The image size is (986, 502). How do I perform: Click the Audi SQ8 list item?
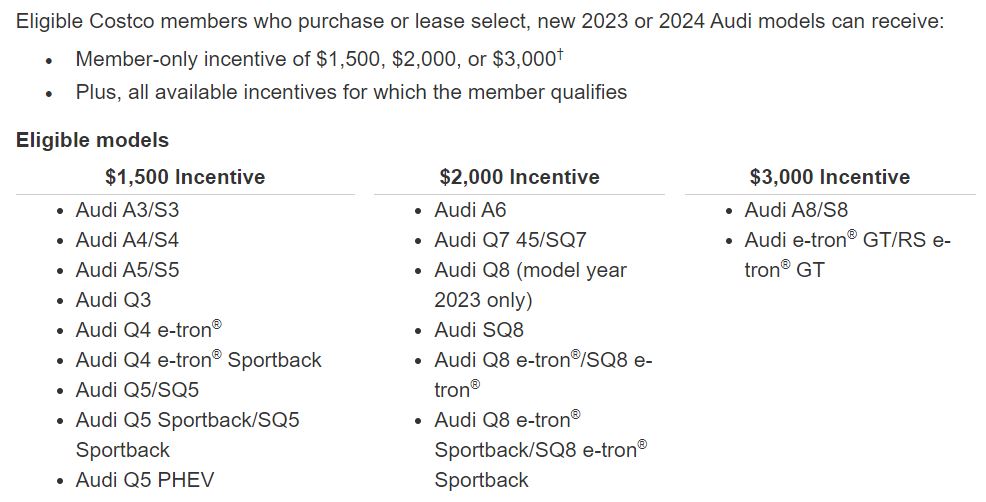[479, 330]
